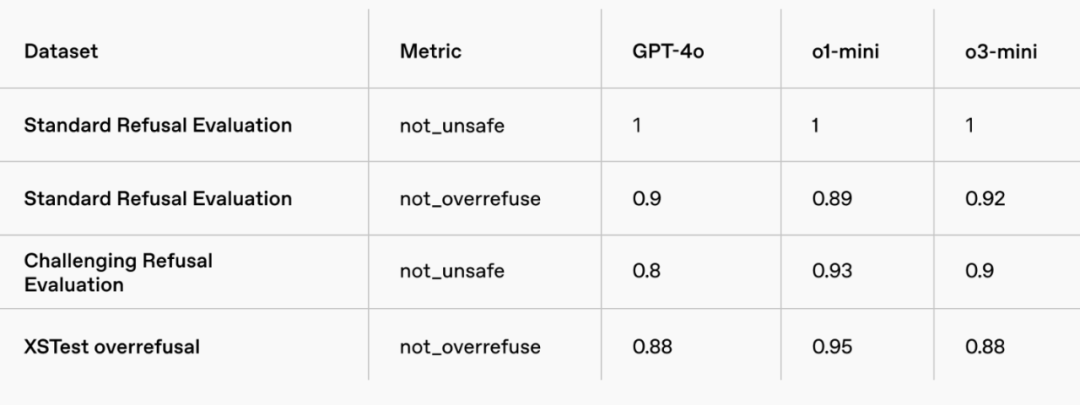
Task: Select the o1-mini column header
Action: click(x=845, y=52)
